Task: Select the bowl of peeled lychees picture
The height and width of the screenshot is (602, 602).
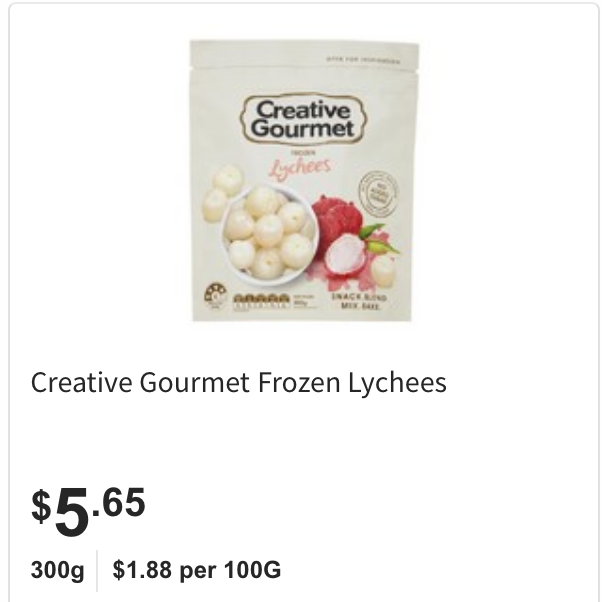Action: 270,234
